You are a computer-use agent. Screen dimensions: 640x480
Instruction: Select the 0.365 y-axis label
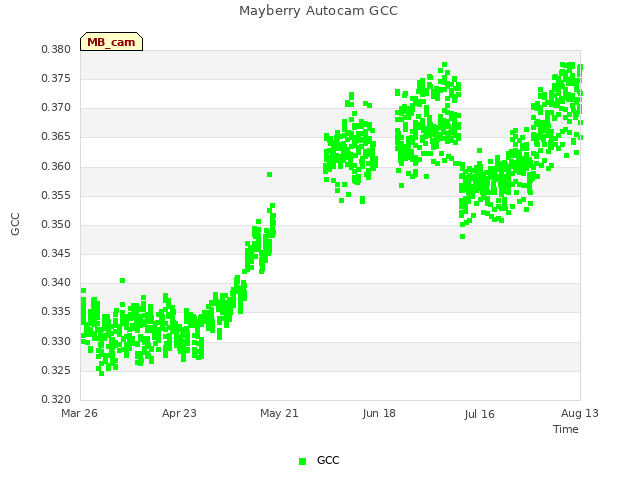coord(56,136)
